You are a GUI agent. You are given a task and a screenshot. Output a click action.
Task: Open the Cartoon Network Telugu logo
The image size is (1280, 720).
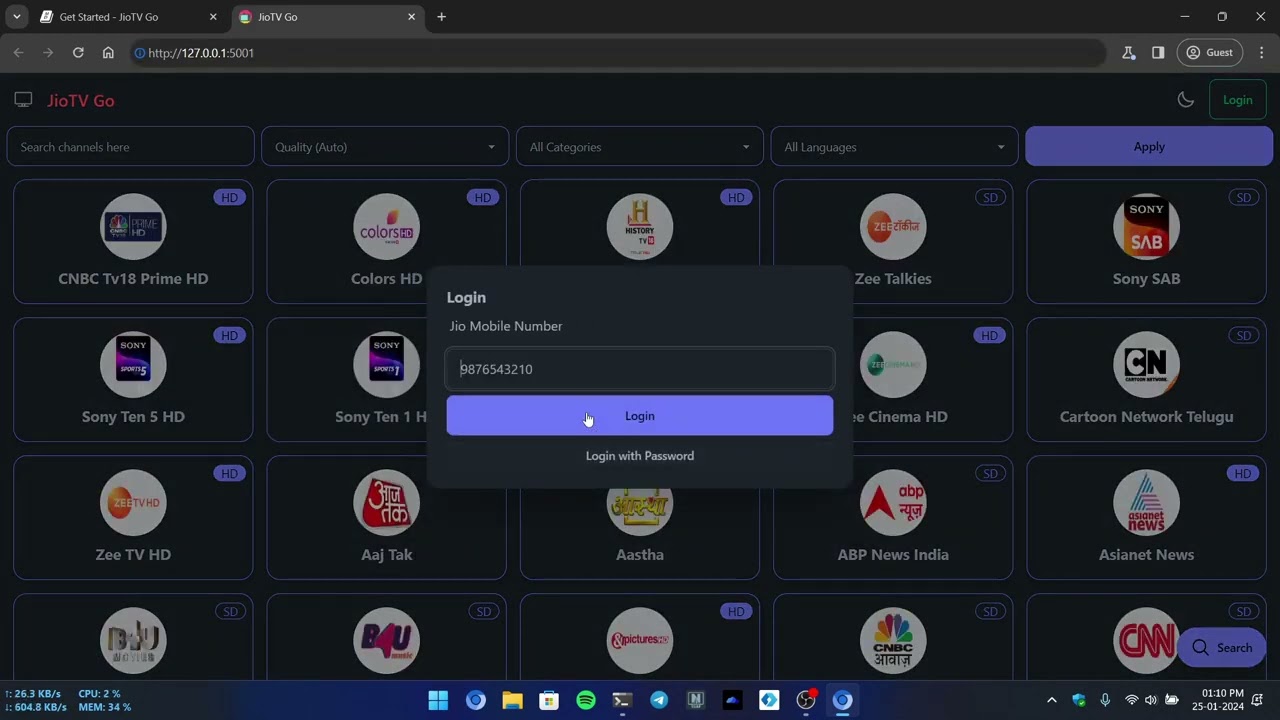click(1146, 364)
